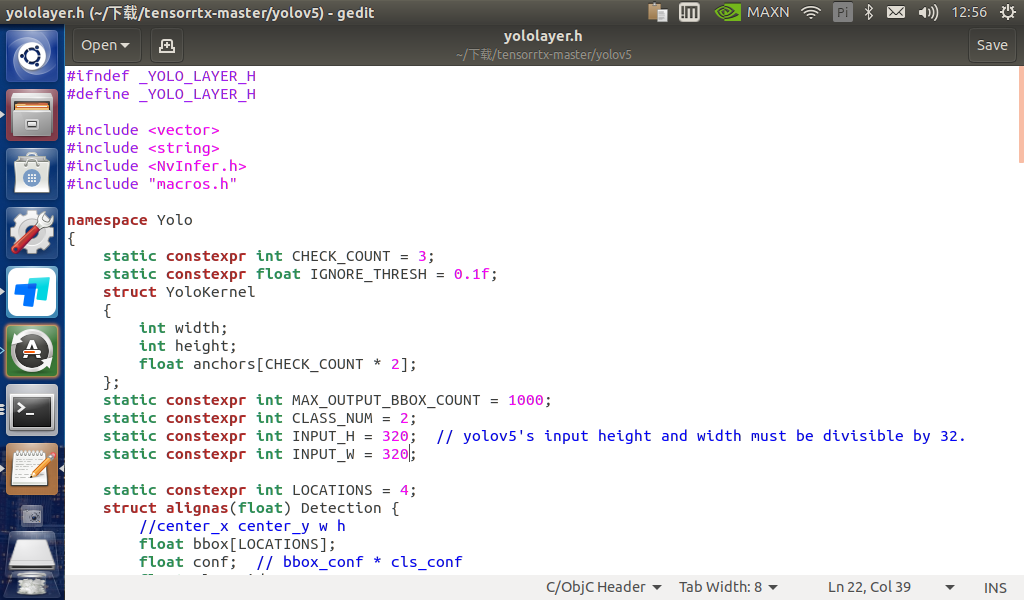1024x600 pixels.
Task: Click the 'int width;' member line
Action: coord(183,328)
